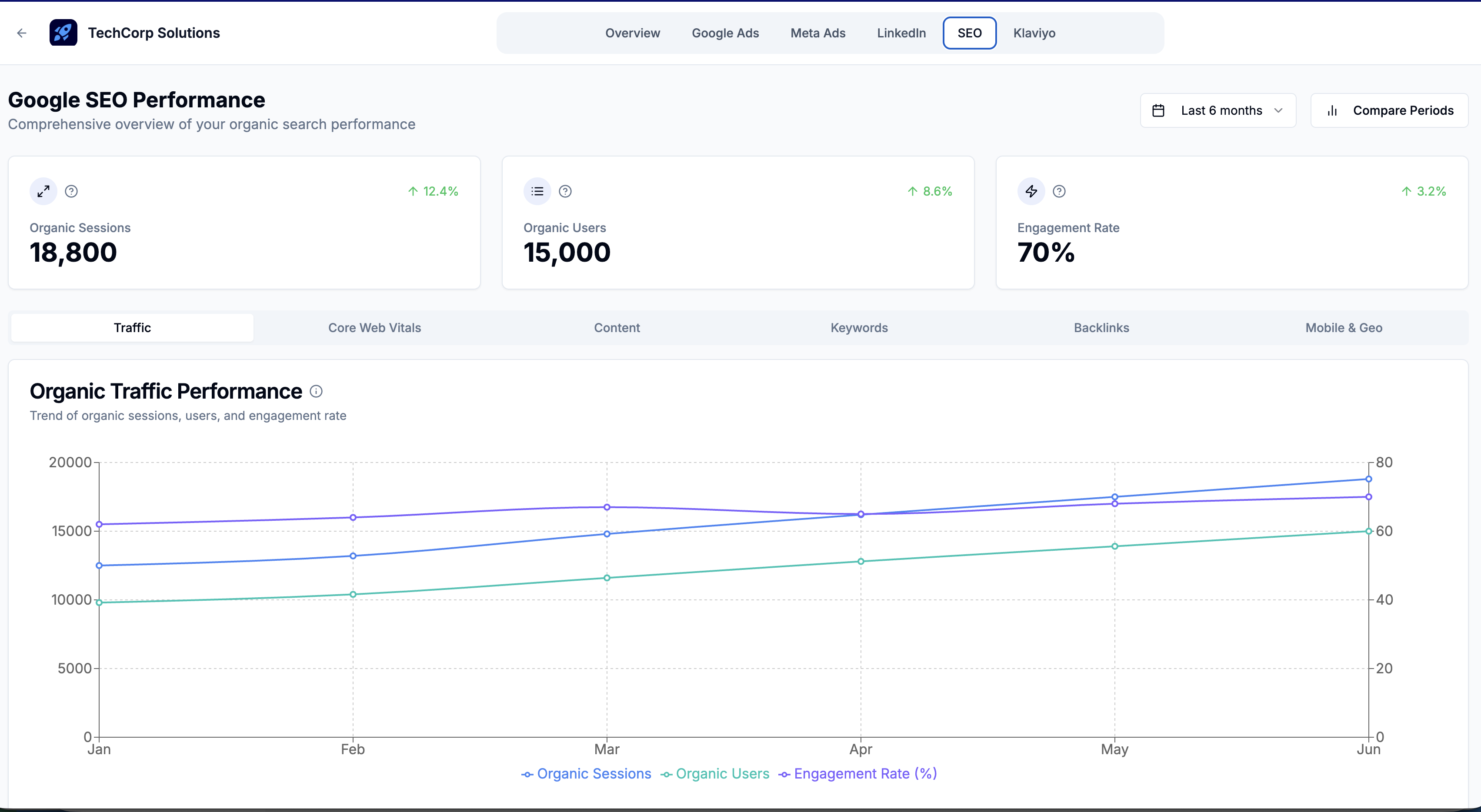Click the lightning icon on Engagement Rate card

(1031, 191)
